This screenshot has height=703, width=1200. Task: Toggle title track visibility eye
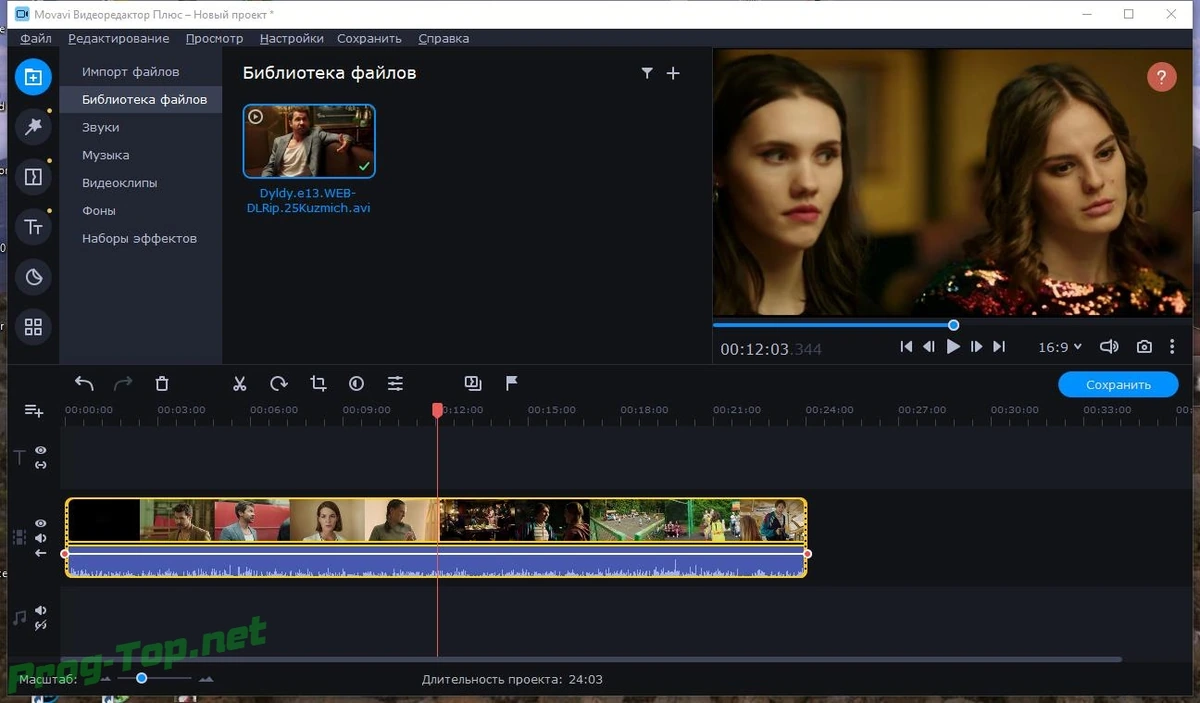41,451
